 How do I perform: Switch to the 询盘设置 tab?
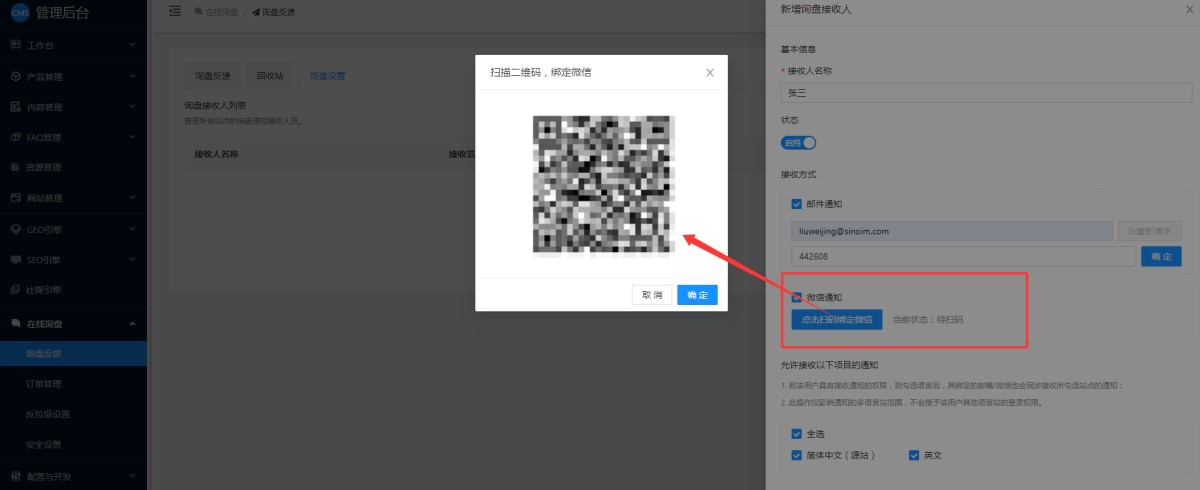(327, 76)
